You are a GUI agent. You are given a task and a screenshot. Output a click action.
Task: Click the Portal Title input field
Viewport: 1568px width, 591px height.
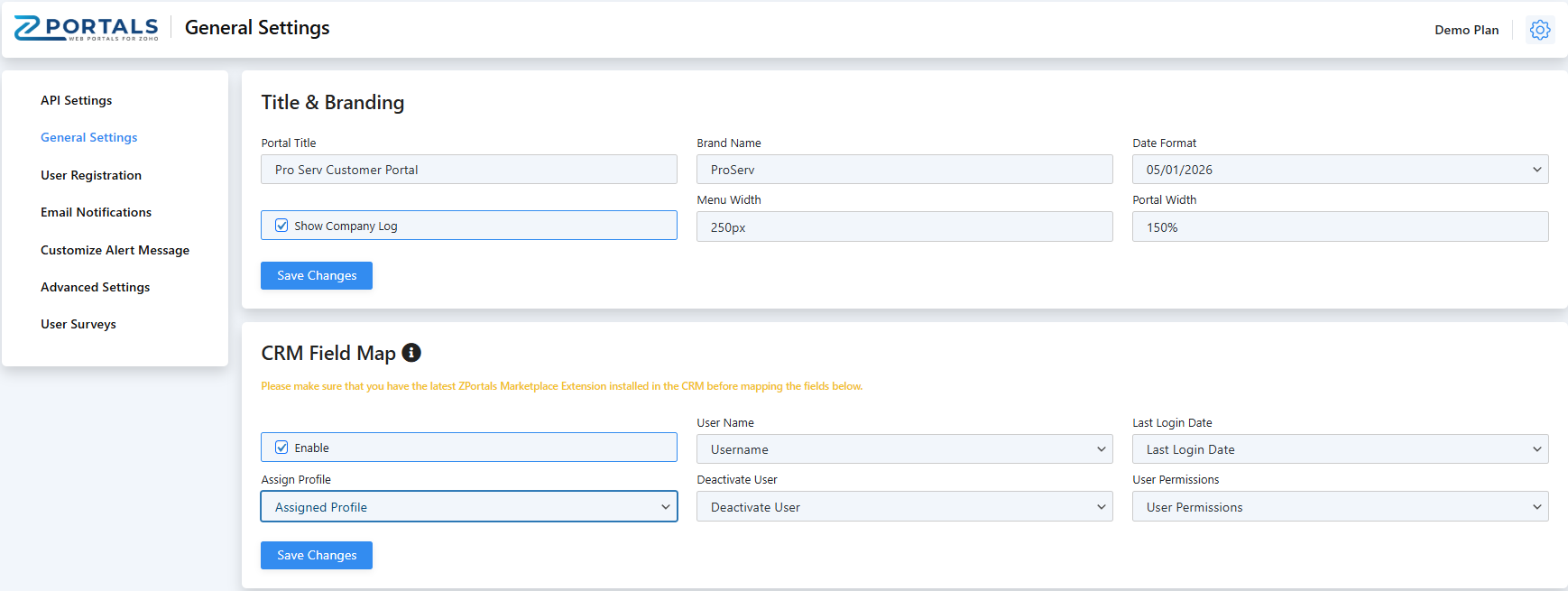[x=468, y=170]
